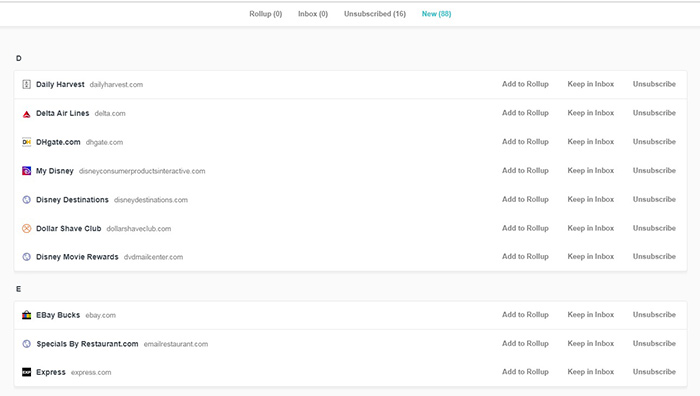Screen dimensions: 700x396
Task: Select the New (88) tab
Action: click(437, 14)
